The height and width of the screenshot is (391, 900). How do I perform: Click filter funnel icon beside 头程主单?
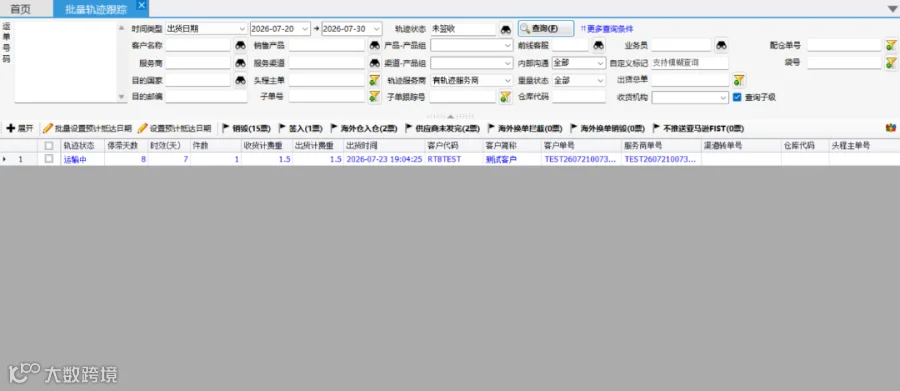pyautogui.click(x=374, y=80)
